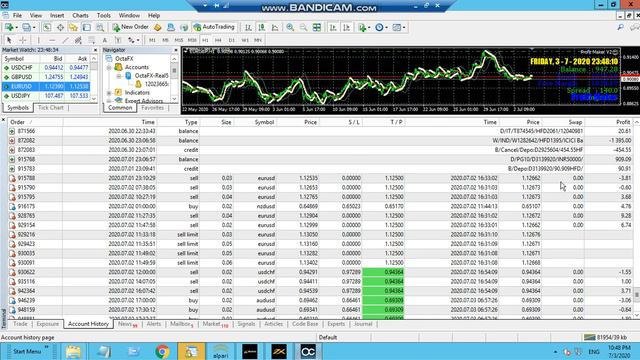The image size is (640, 360).
Task: Switch to H1 timeframe
Action: point(205,40)
